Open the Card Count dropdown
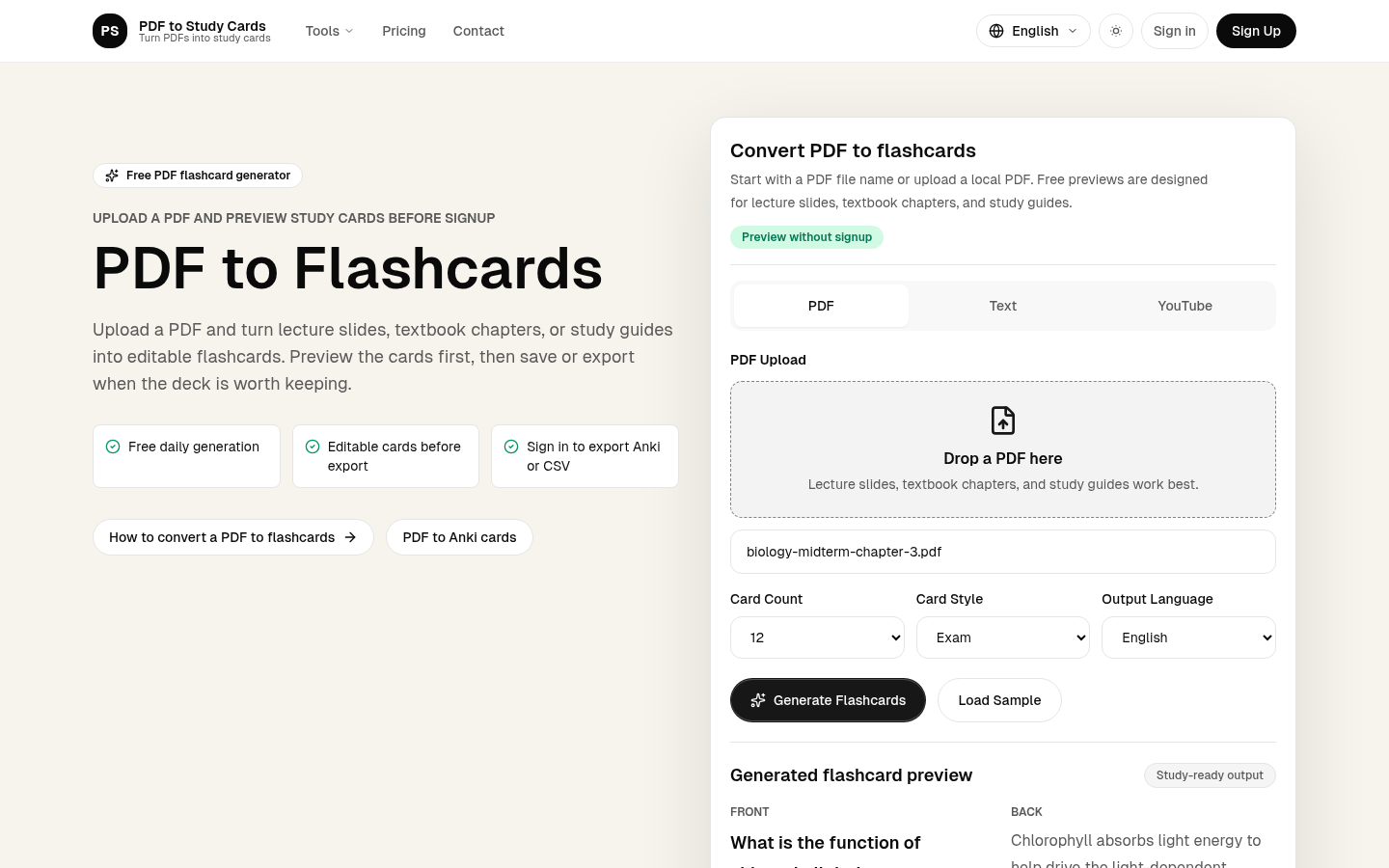The image size is (1389, 868). [x=817, y=637]
